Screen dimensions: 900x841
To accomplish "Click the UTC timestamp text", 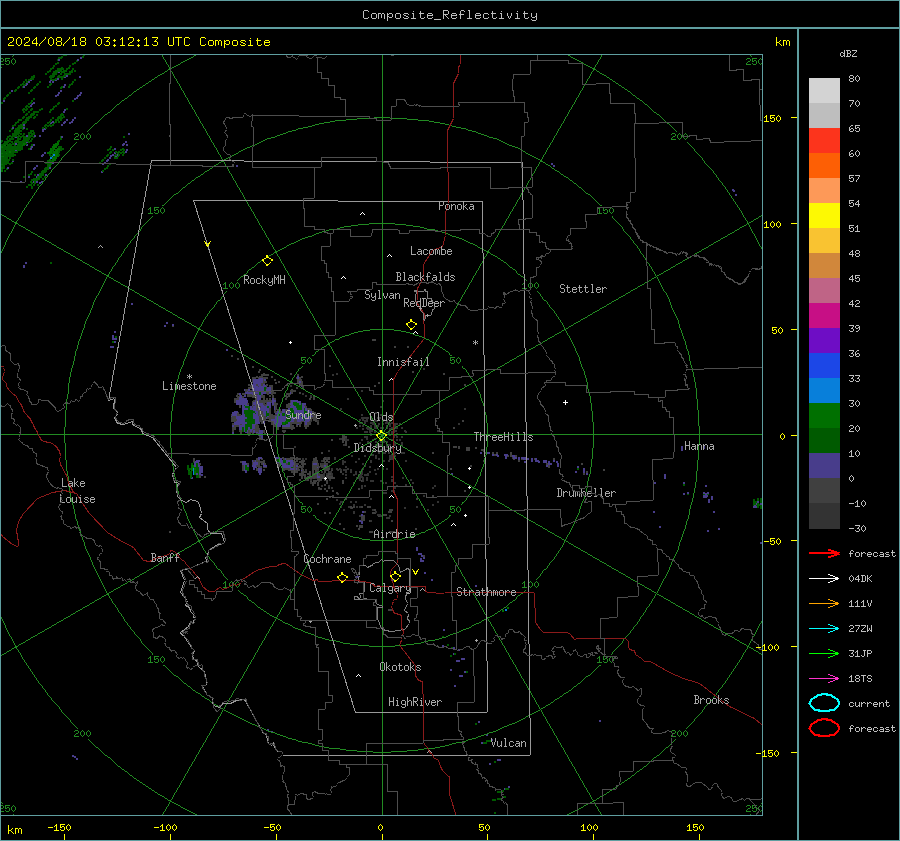I will coord(139,42).
